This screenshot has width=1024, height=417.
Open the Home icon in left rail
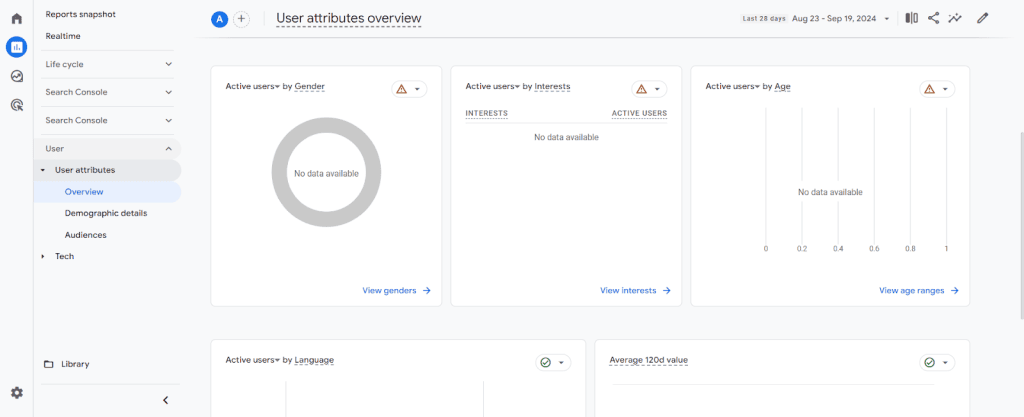[16, 19]
